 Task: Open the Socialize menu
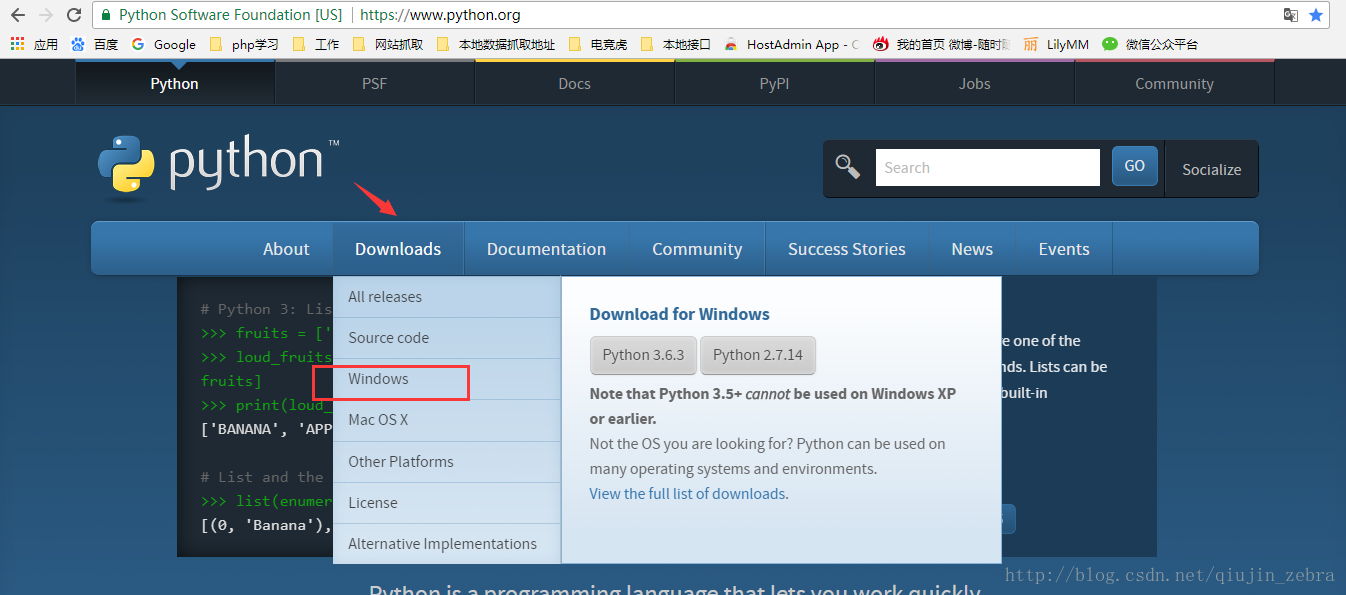click(x=1211, y=169)
